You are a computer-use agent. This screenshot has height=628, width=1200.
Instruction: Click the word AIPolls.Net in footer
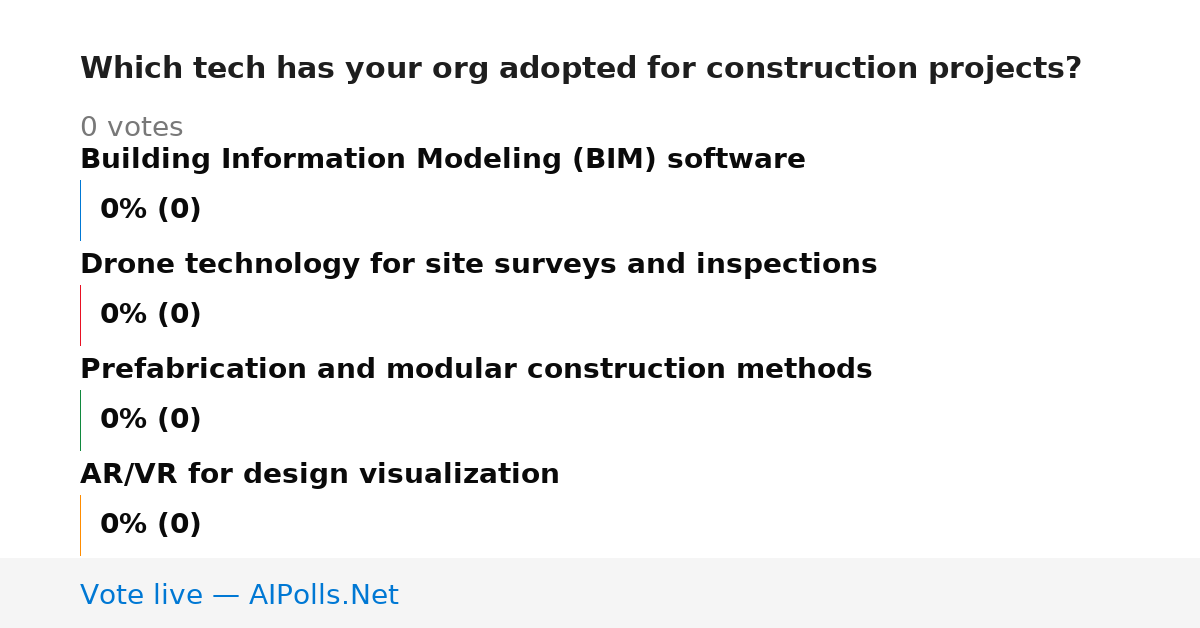(x=324, y=596)
